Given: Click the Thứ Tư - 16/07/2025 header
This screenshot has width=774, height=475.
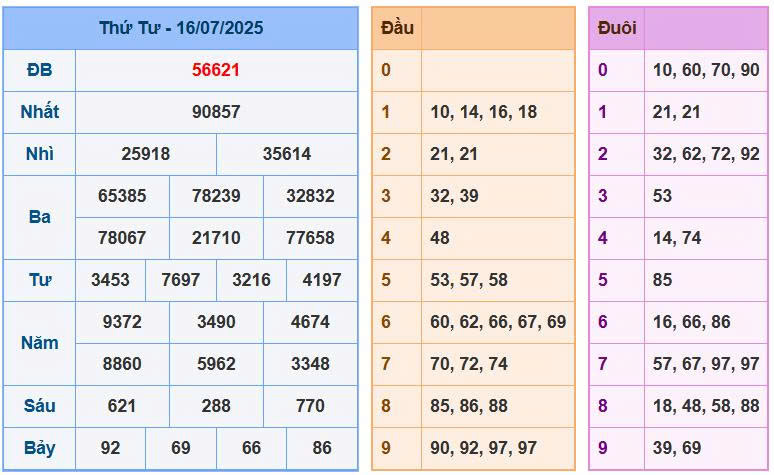Looking at the screenshot, I should tap(181, 28).
